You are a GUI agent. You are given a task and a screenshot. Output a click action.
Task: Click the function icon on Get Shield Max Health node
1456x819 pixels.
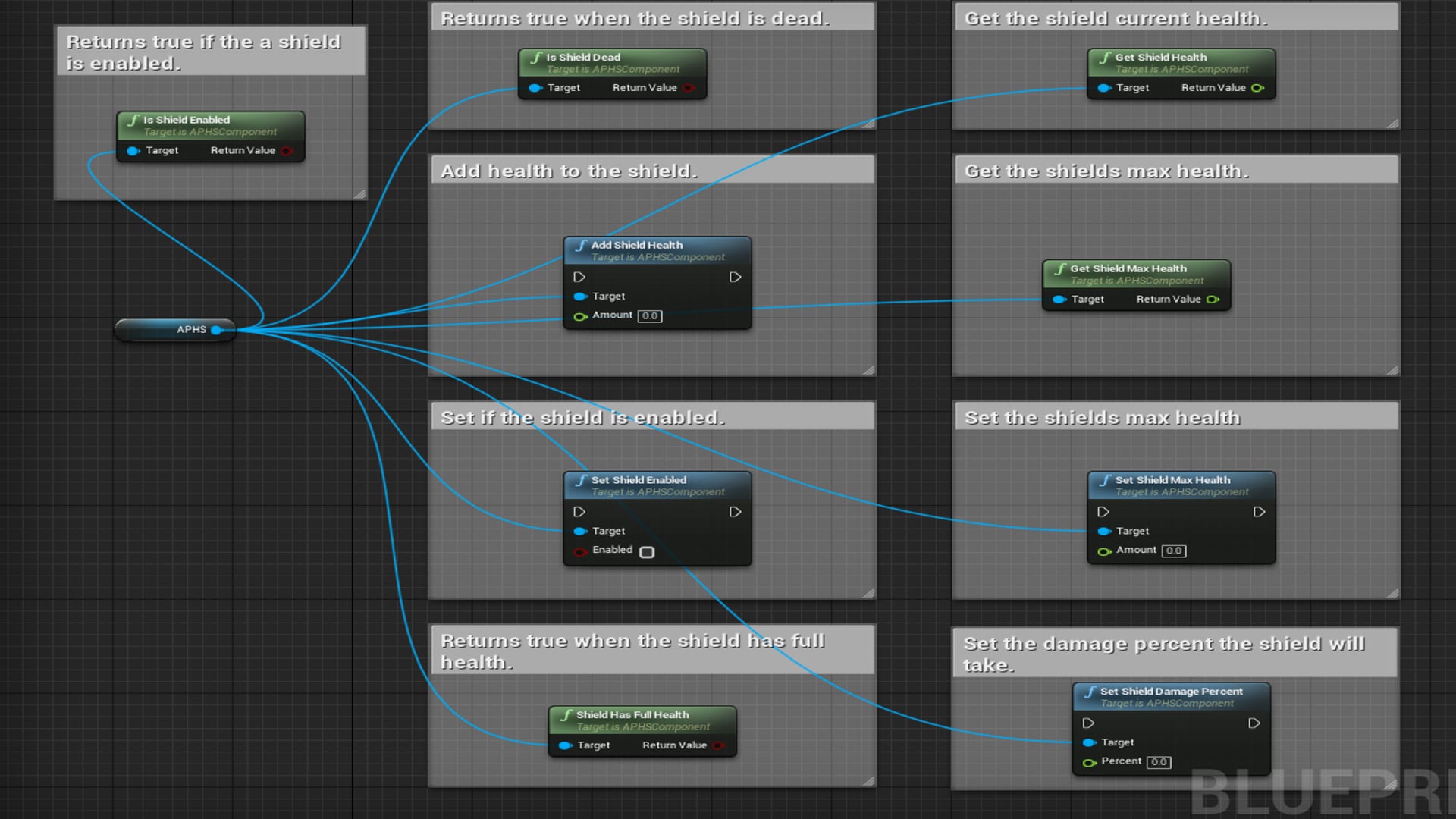[1059, 268]
